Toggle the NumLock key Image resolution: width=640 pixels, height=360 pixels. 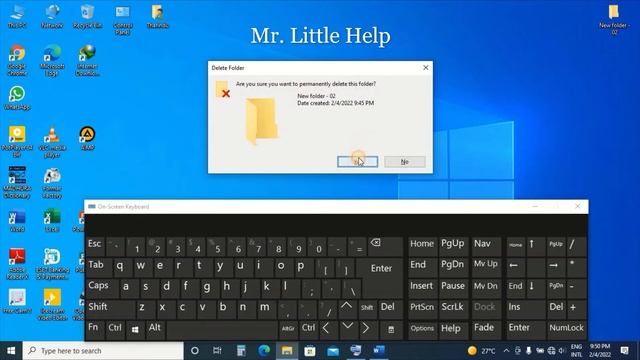(567, 329)
